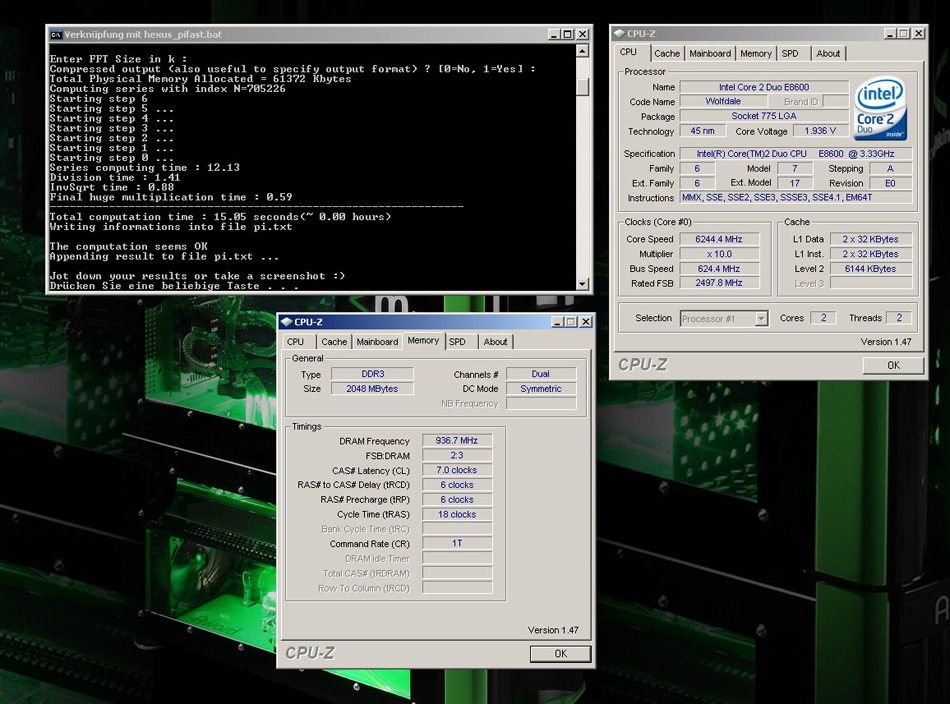The height and width of the screenshot is (704, 950).
Task: Click the Series computing time line in console
Action: coord(145,168)
